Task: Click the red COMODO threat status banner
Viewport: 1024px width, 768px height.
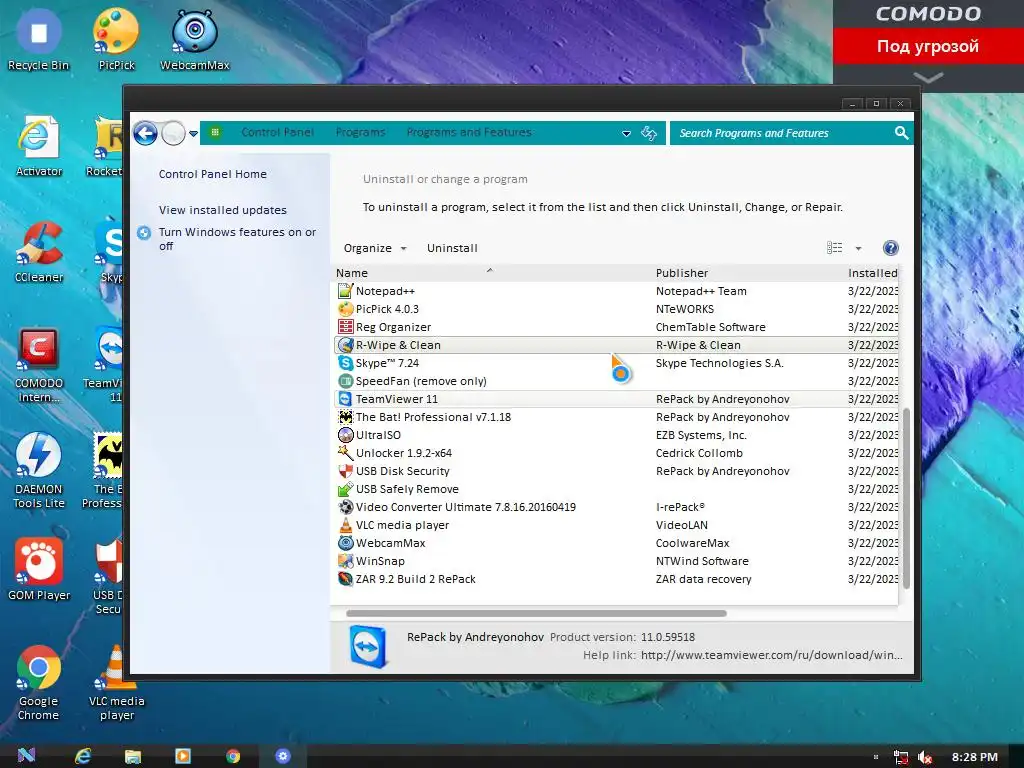Action: pyautogui.click(x=928, y=46)
